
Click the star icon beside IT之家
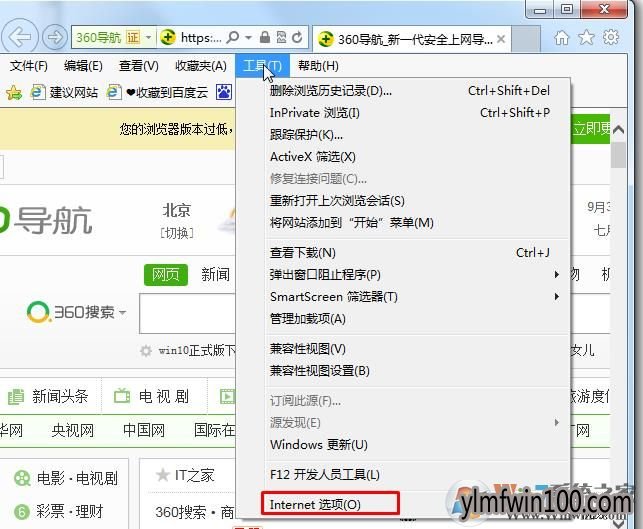point(162,475)
